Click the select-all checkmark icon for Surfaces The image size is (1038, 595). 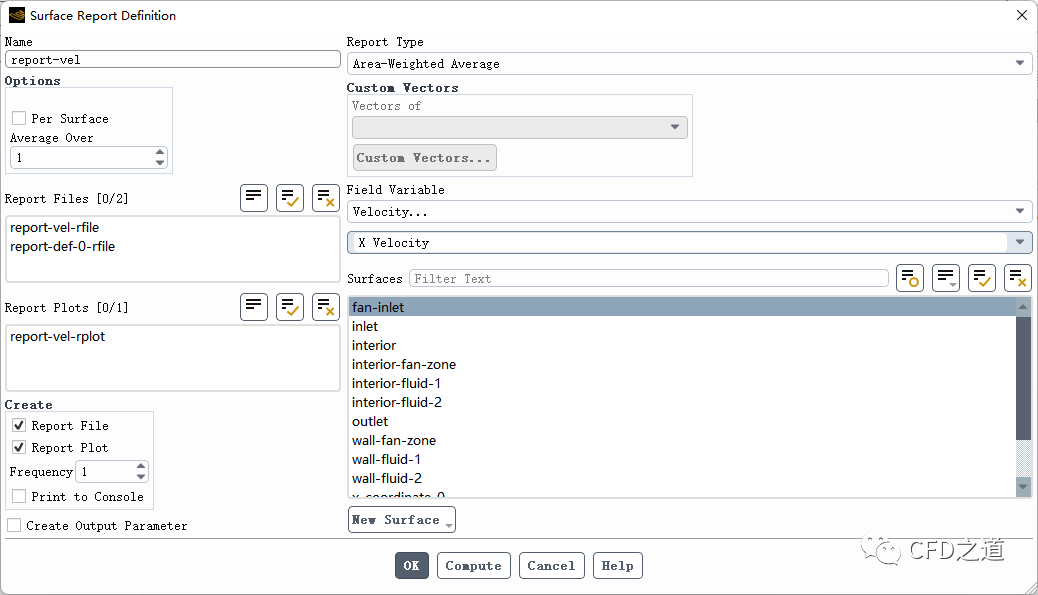(982, 278)
